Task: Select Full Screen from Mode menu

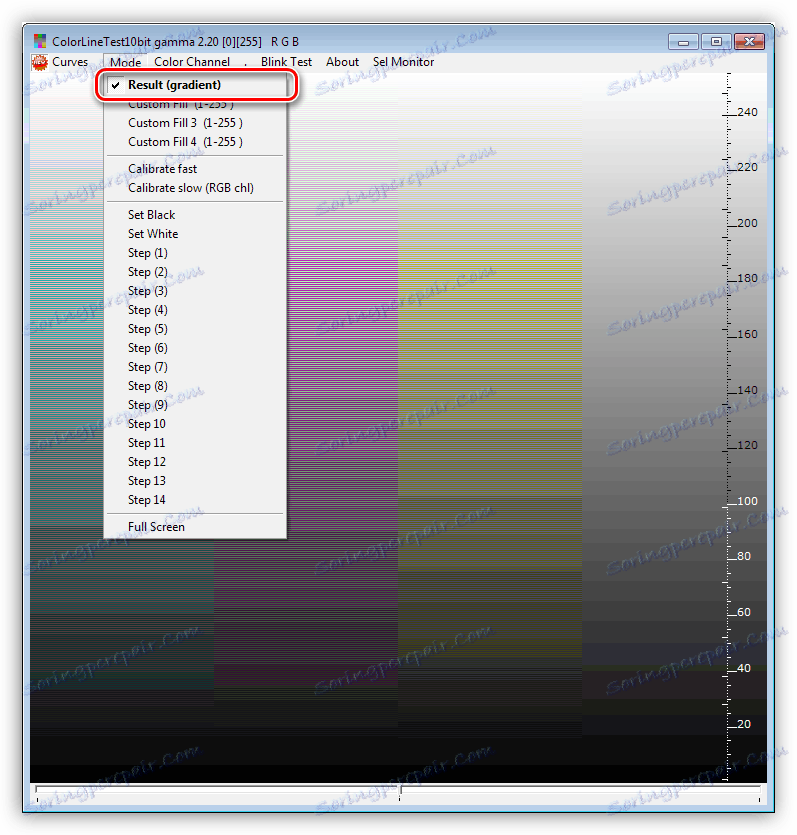Action: tap(196, 527)
